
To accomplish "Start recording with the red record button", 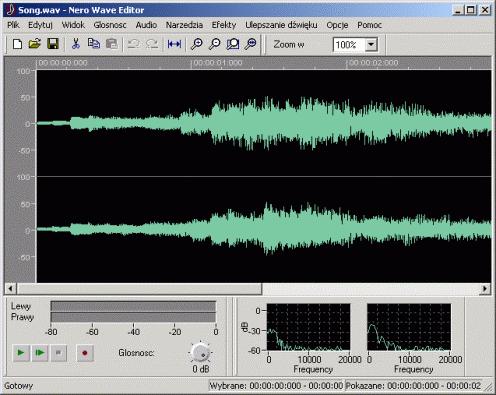I will 85,353.
